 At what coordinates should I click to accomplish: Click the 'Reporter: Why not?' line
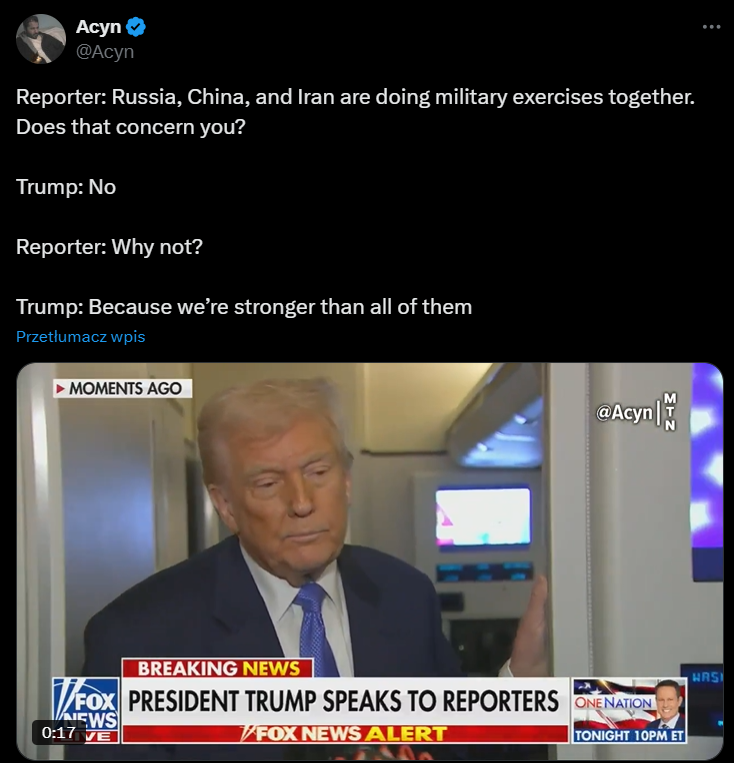click(109, 247)
